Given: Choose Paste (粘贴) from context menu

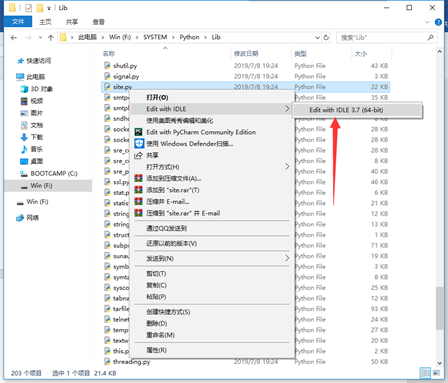Looking at the screenshot, I should click(x=156, y=297).
